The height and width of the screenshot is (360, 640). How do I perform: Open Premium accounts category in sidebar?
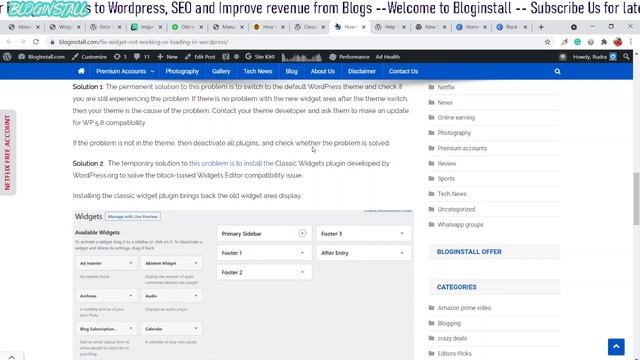tap(462, 148)
